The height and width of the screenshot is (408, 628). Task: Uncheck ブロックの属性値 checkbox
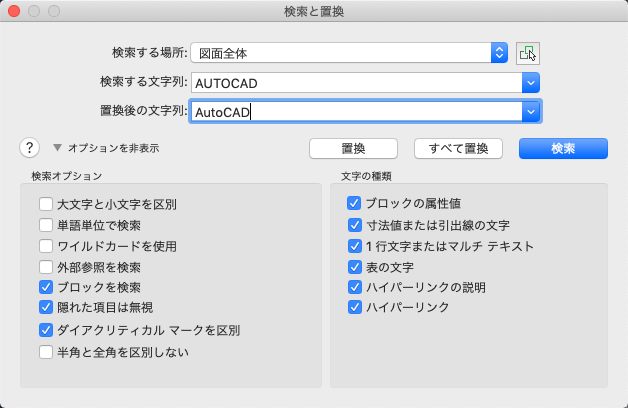[x=354, y=203]
